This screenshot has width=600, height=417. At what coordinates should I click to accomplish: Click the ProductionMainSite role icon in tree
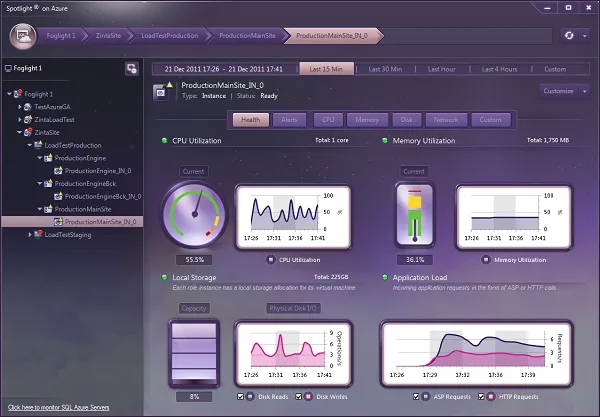click(48, 209)
